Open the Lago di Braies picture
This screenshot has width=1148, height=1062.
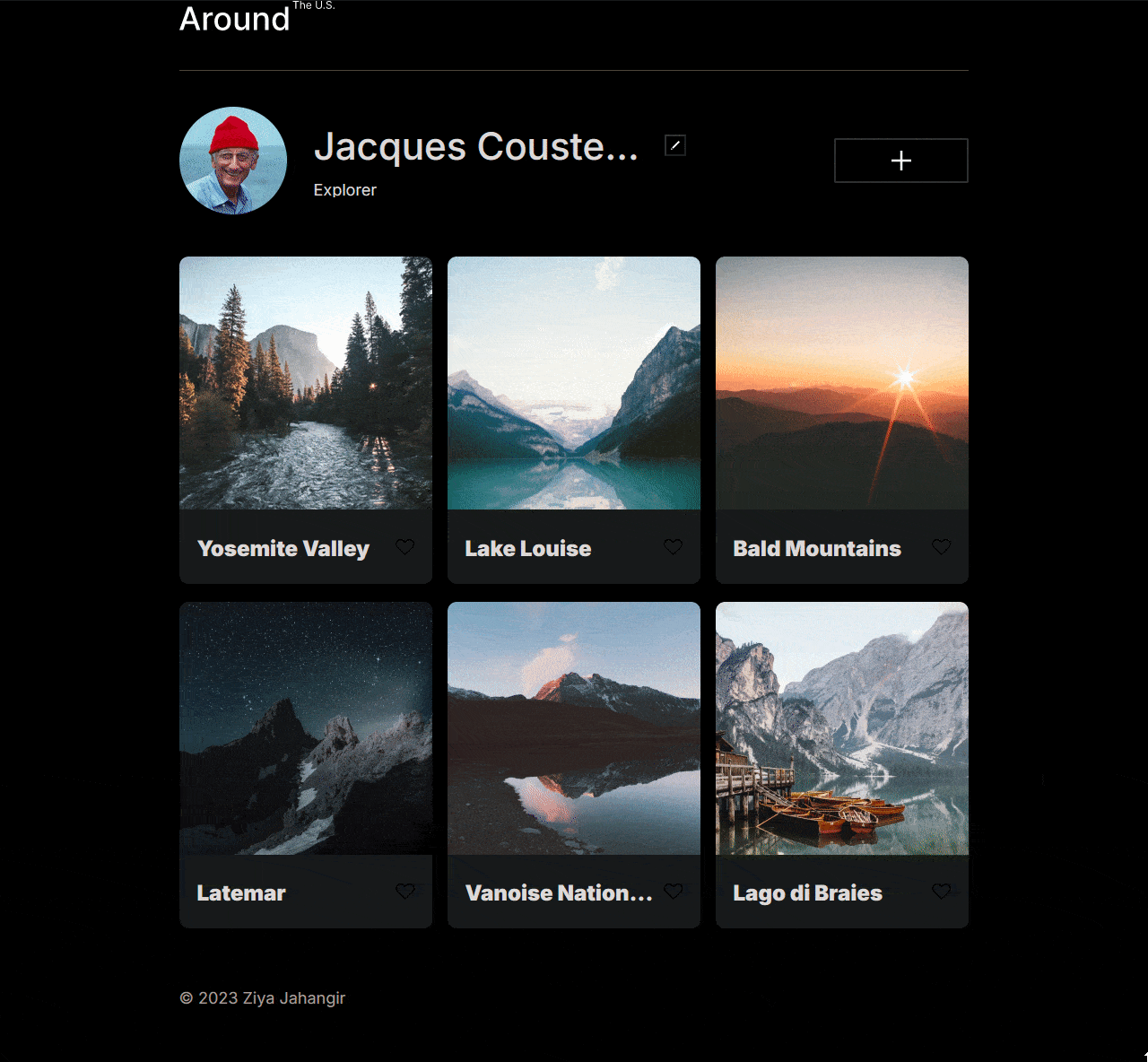tap(842, 728)
